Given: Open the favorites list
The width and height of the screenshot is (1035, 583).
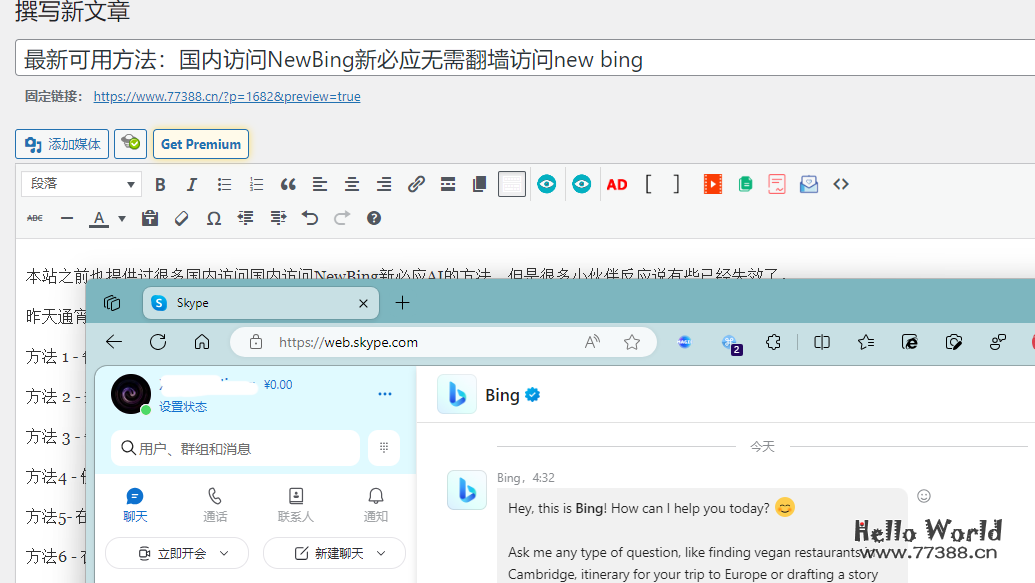Looking at the screenshot, I should (866, 342).
